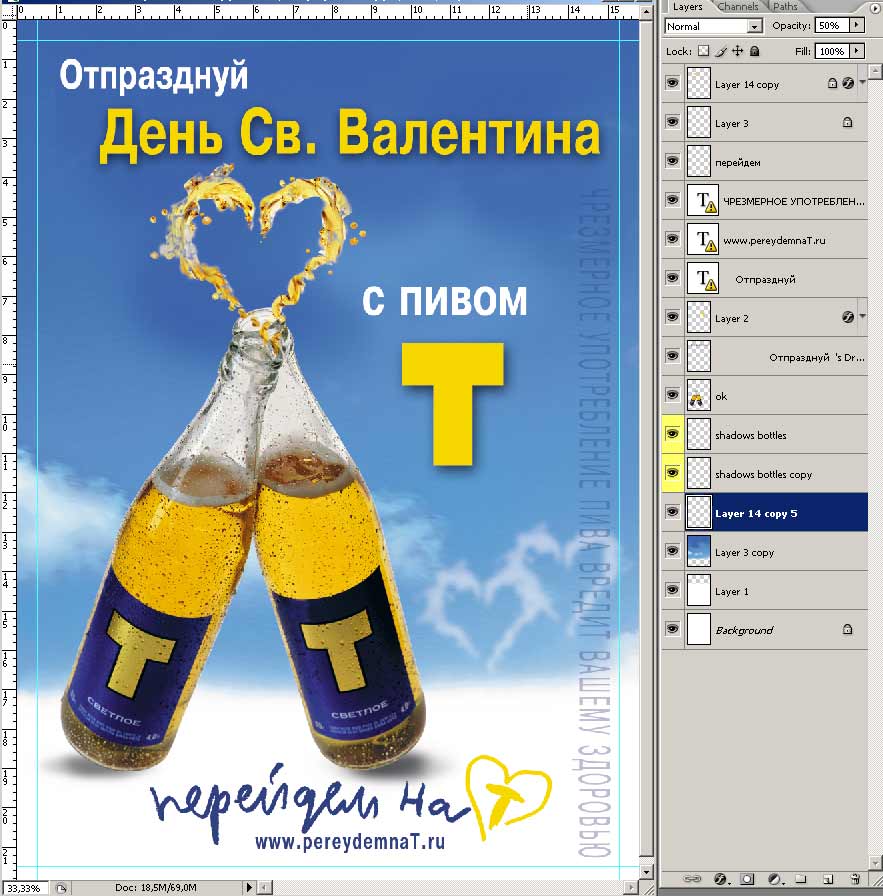Create a new layer
This screenshot has height=896, width=883.
(x=828, y=879)
